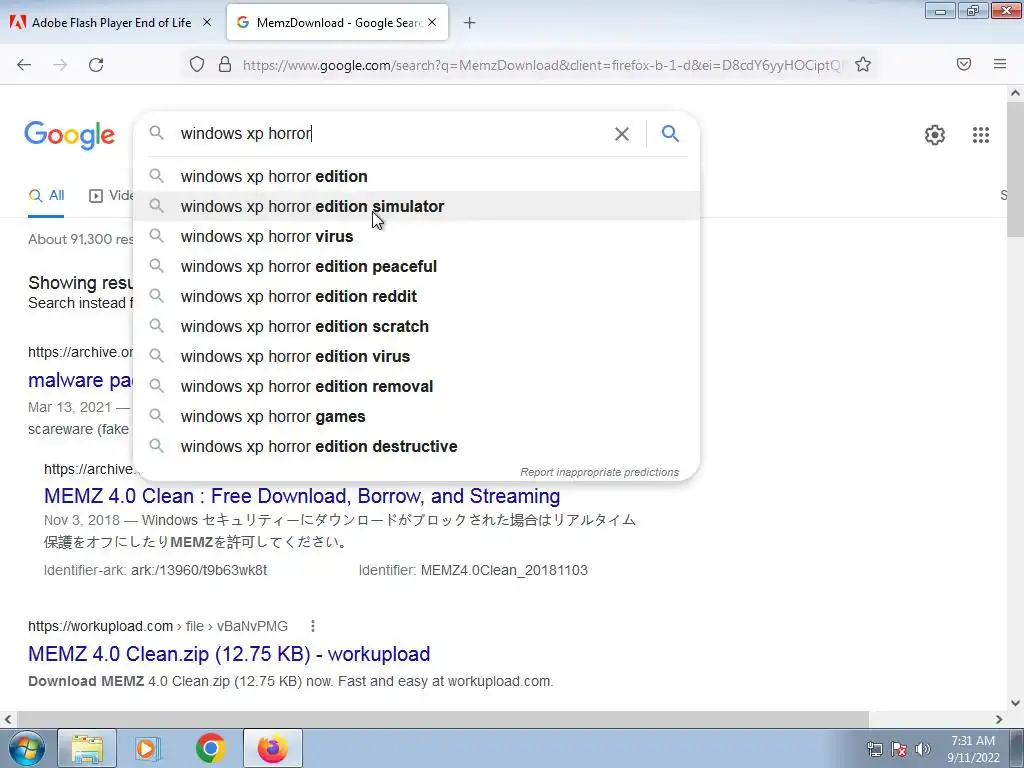Open the 'malware pa...' archive.org result
Screen dimensions: 1024x768
click(x=80, y=380)
